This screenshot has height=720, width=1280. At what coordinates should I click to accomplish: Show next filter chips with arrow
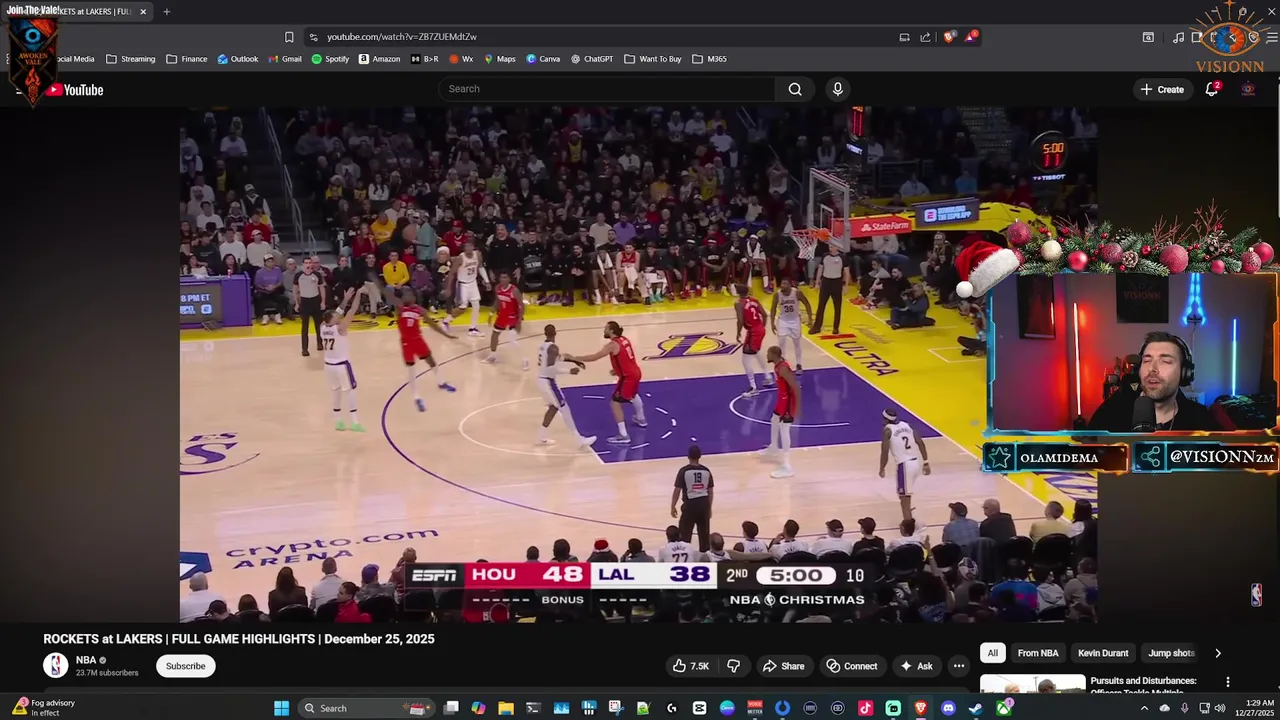[1217, 653]
